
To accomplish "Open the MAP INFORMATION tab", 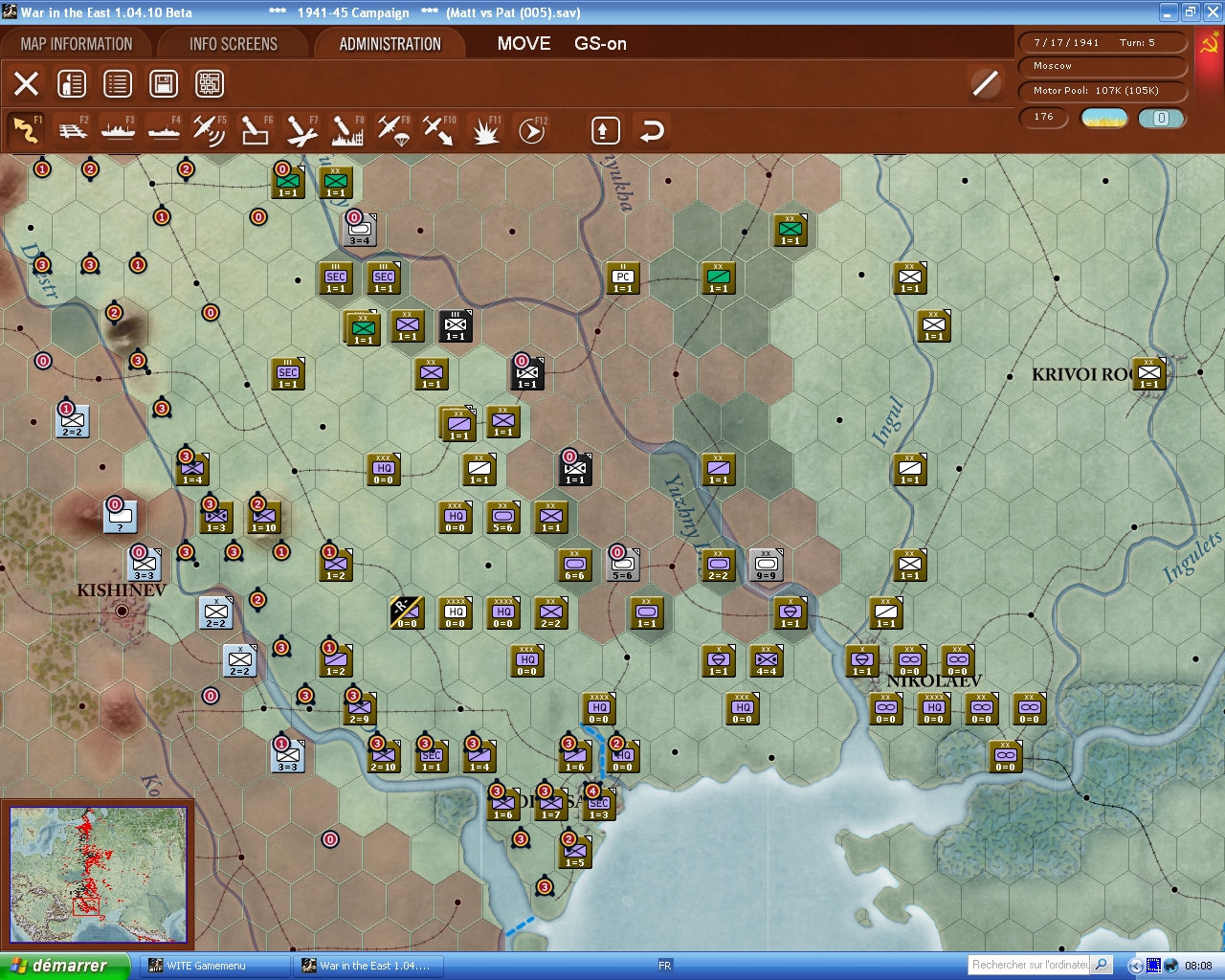I will (x=77, y=44).
